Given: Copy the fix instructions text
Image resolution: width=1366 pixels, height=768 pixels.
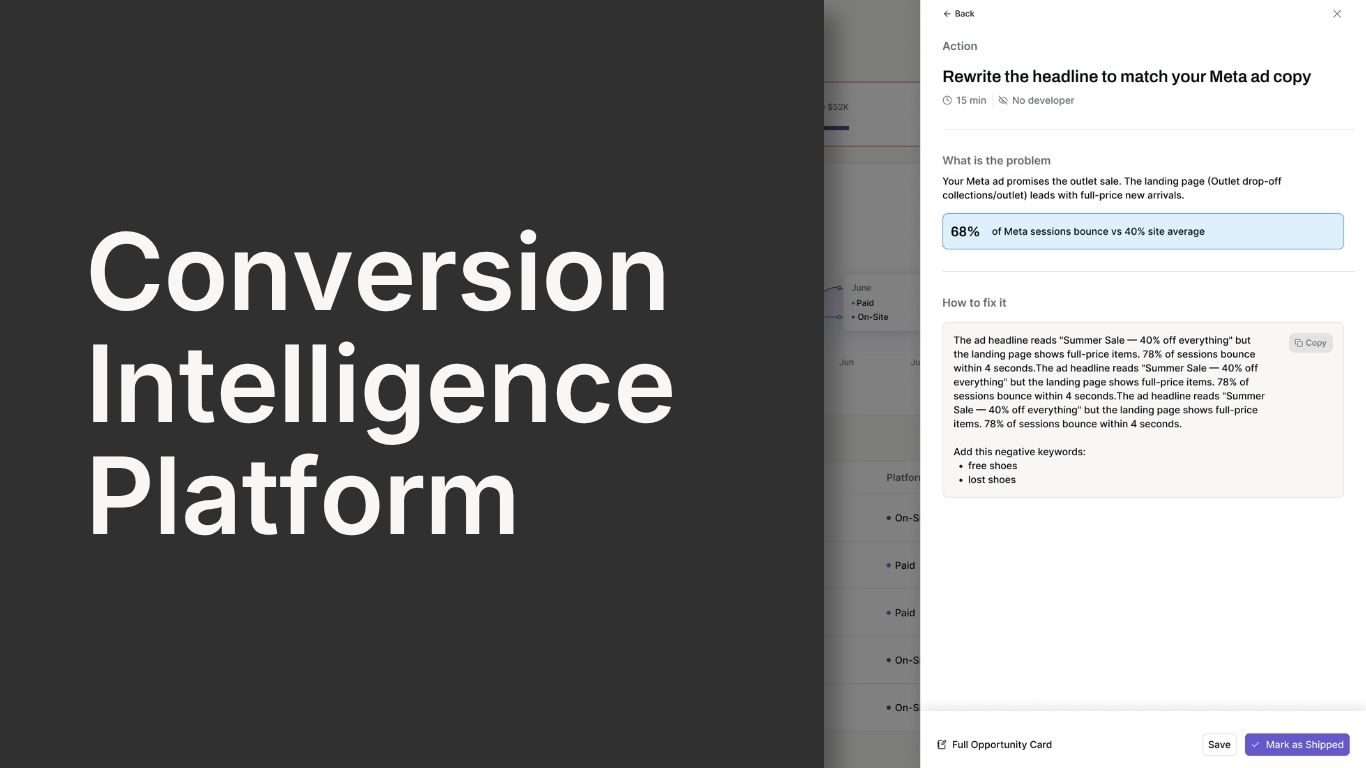Looking at the screenshot, I should coord(1310,343).
